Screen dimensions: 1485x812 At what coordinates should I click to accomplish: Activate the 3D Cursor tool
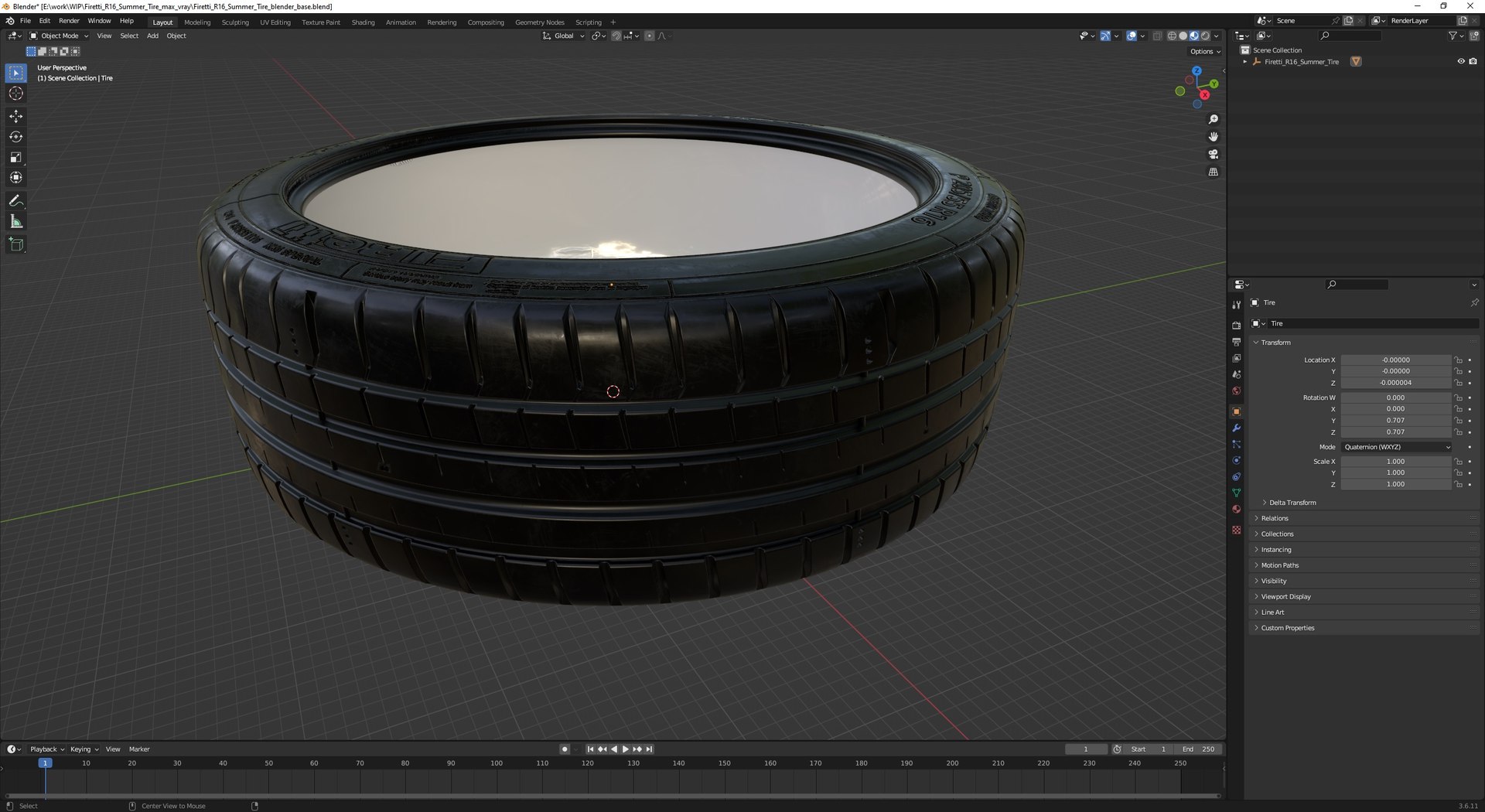[x=16, y=94]
